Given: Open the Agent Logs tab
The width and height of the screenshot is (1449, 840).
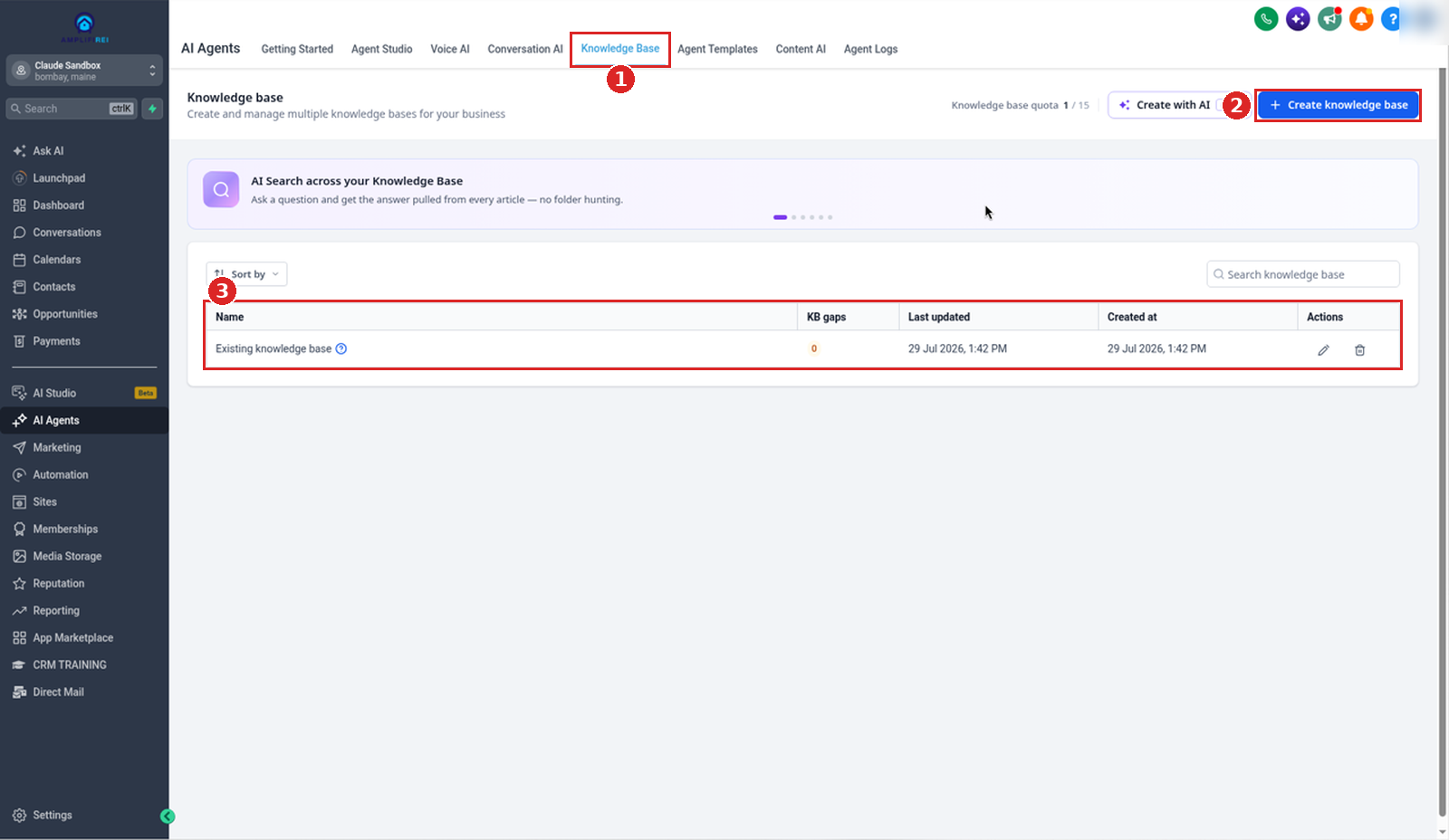Looking at the screenshot, I should click(870, 50).
